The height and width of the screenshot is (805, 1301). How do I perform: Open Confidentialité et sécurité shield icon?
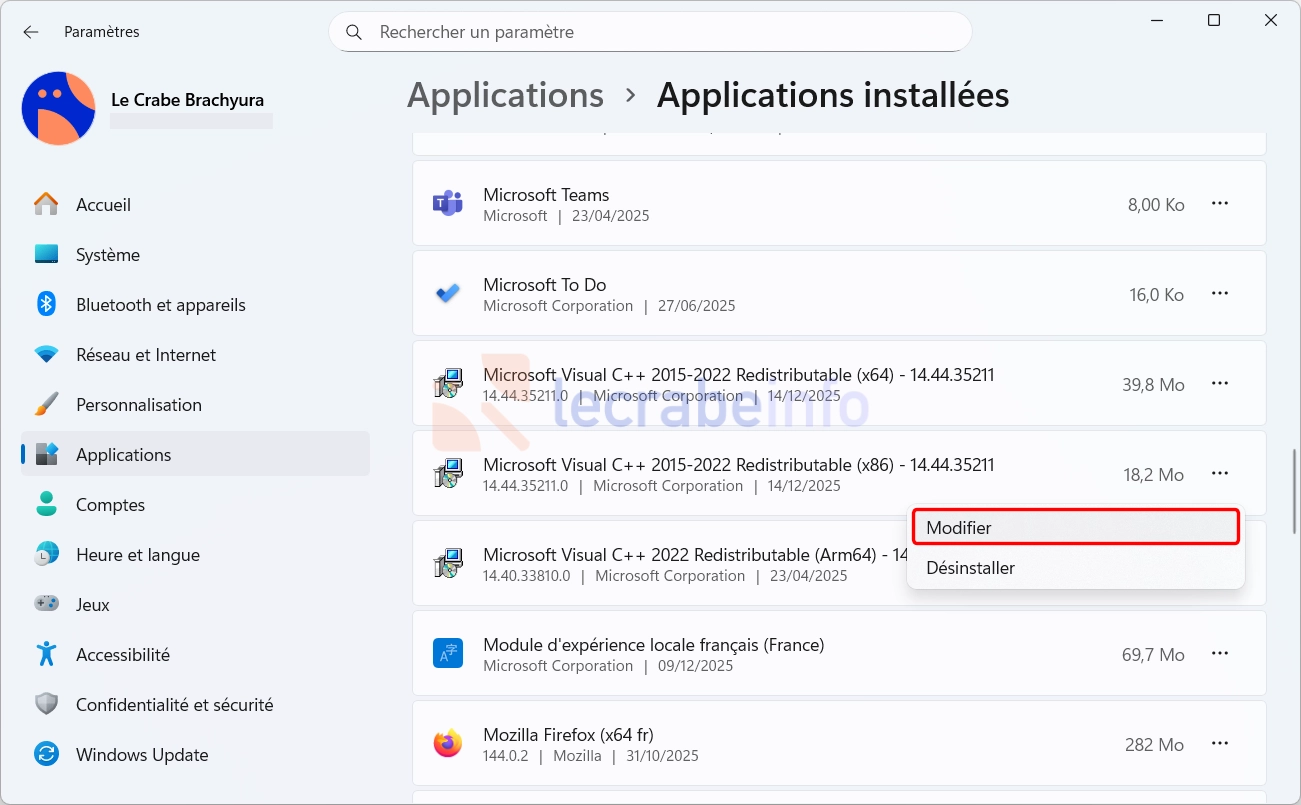tap(46, 705)
